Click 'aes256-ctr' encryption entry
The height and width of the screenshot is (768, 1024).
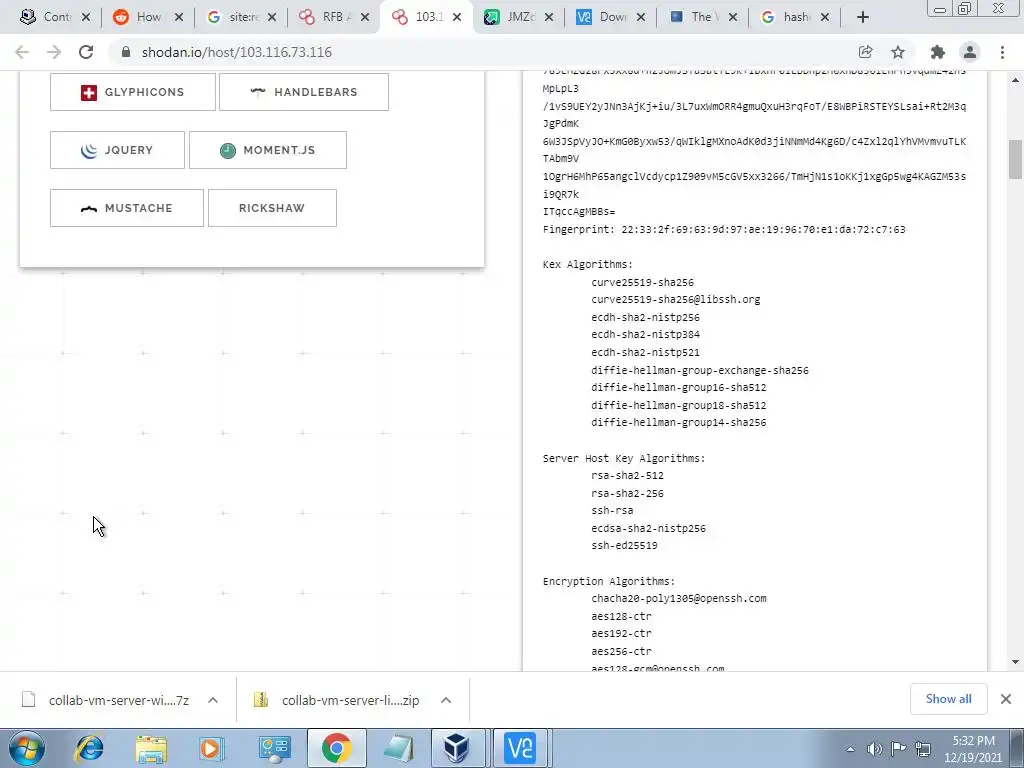[621, 651]
